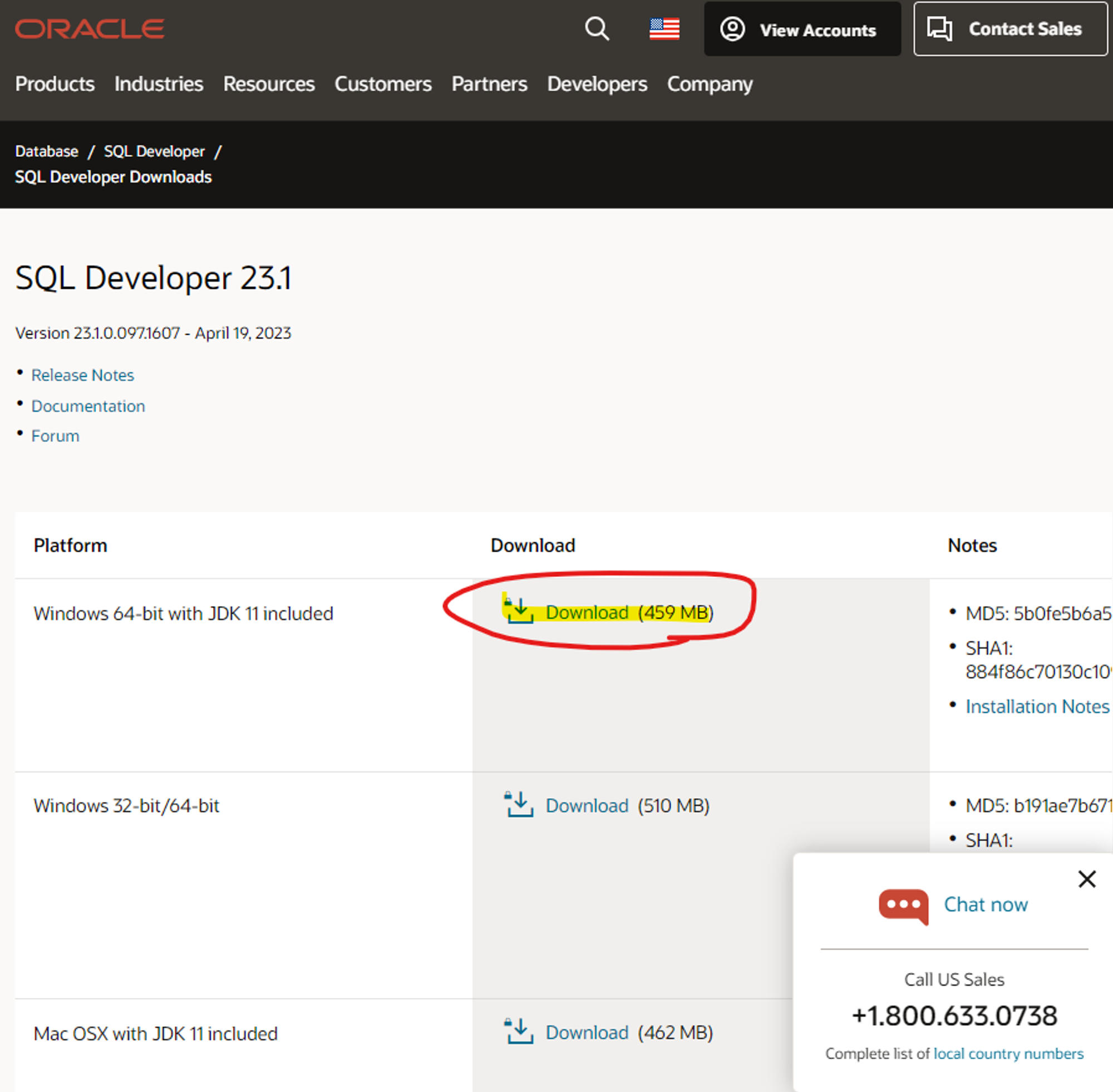Go to Database breadcrumb
Viewport: 1113px width, 1092px height.
click(x=46, y=151)
